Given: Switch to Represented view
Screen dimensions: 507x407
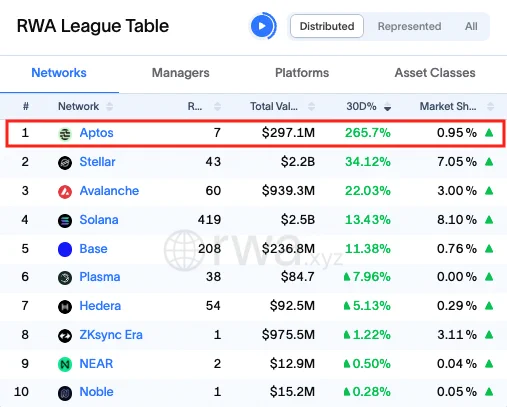Looking at the screenshot, I should [409, 26].
